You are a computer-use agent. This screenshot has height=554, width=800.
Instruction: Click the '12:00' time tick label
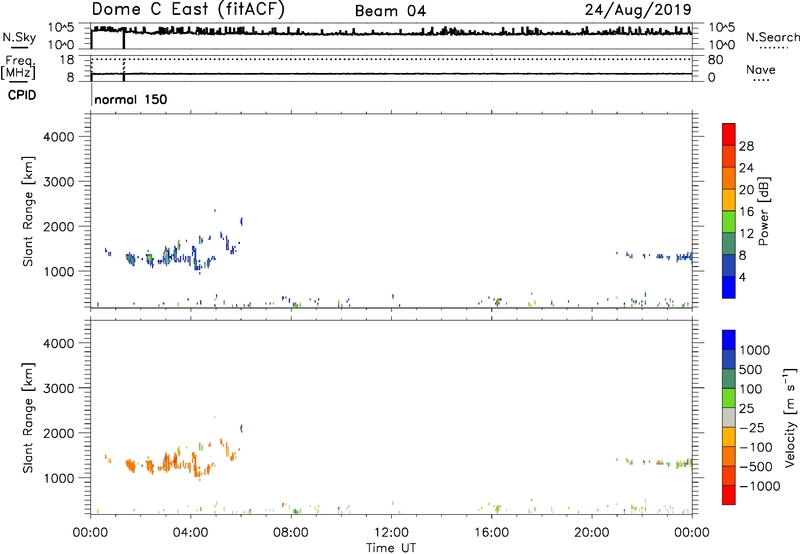tap(391, 533)
